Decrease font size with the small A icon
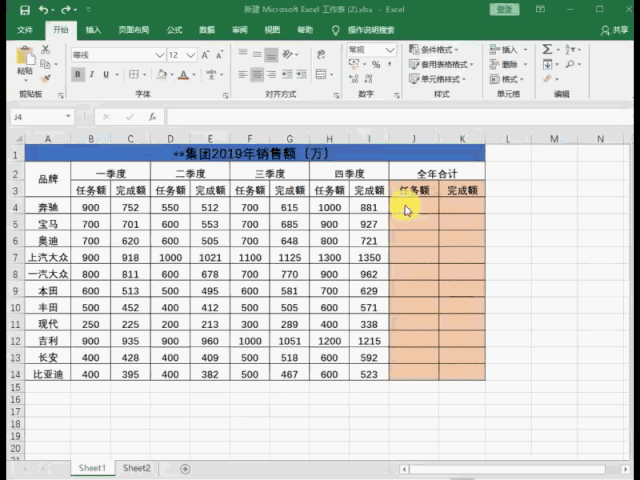Screen dimensions: 640x480 pyautogui.click(x=220, y=55)
